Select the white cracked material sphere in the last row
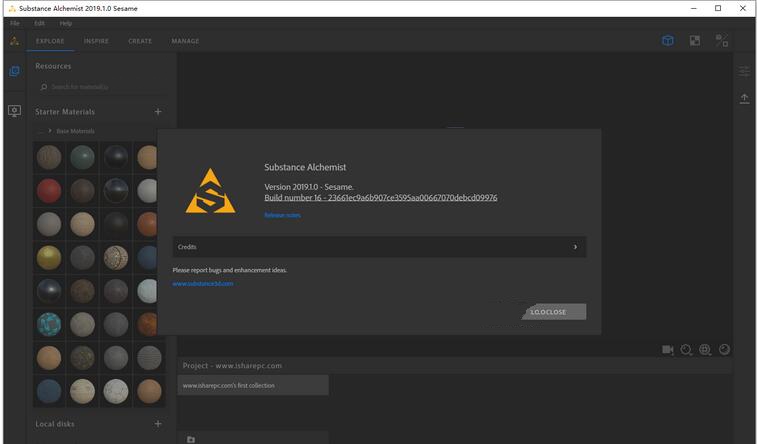757x444 pixels. (116, 391)
